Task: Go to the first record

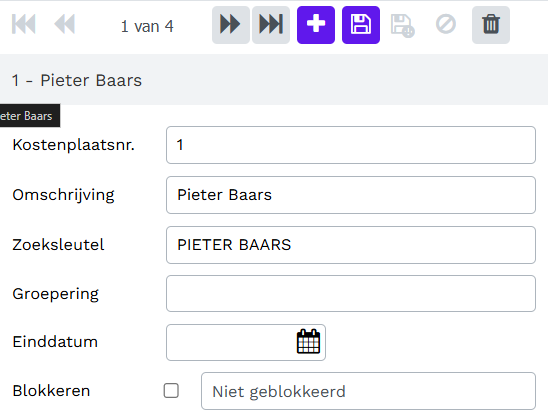Action: click(24, 24)
